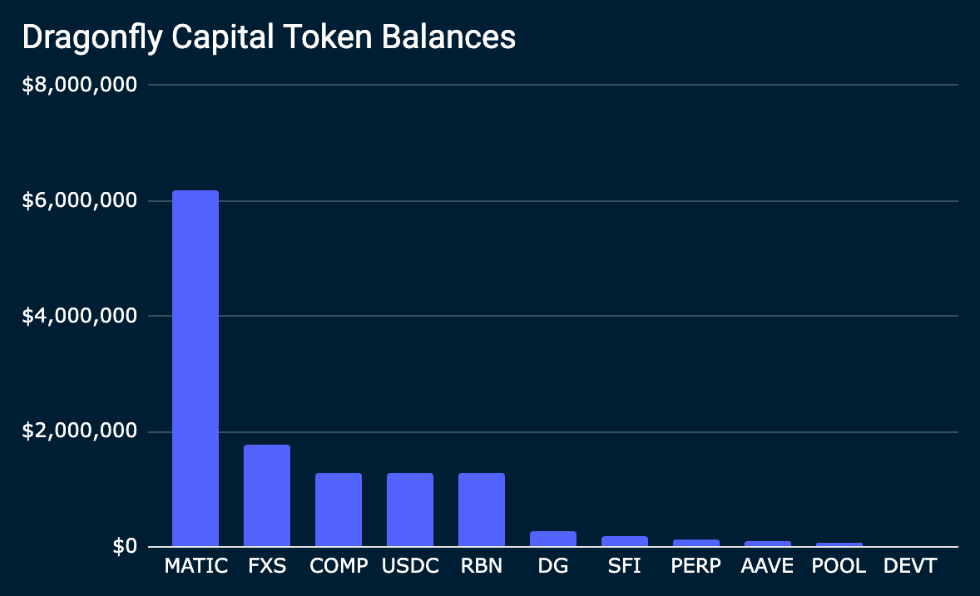Click the small DG bar
This screenshot has height=596, width=980.
click(x=553, y=539)
